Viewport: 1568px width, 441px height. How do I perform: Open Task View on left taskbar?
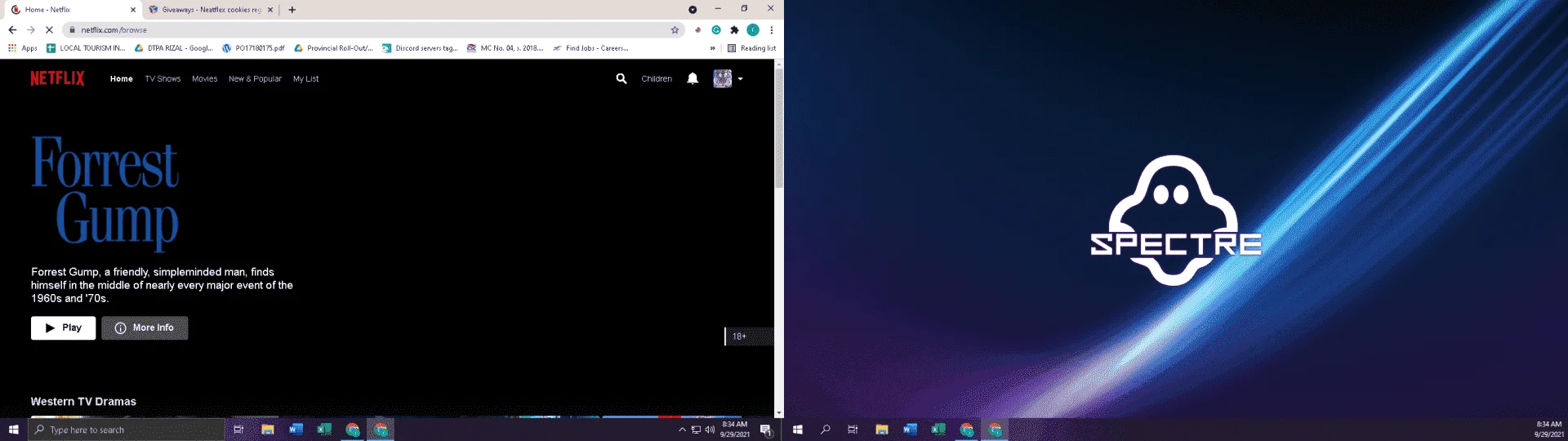[x=238, y=430]
